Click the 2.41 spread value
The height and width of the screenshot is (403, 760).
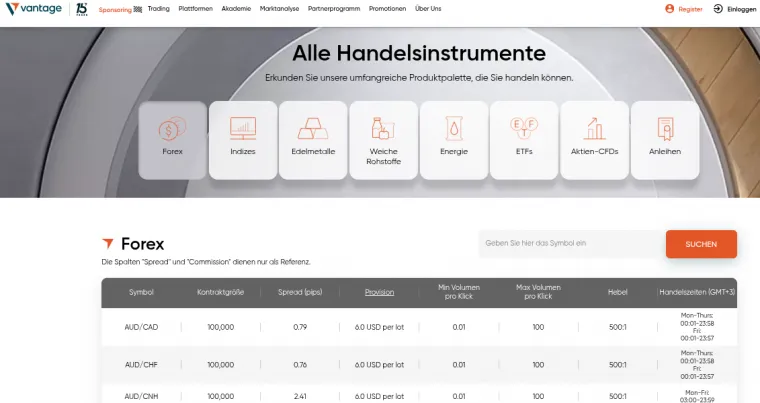[300, 396]
